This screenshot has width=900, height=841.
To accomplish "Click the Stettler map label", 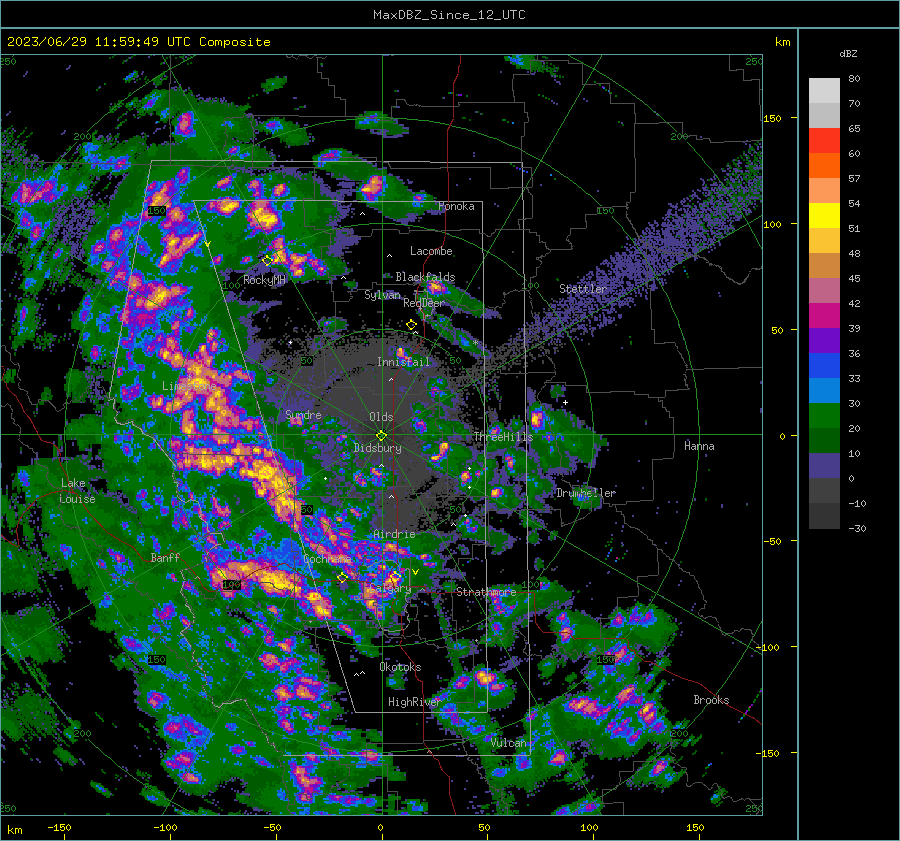I will 583,289.
